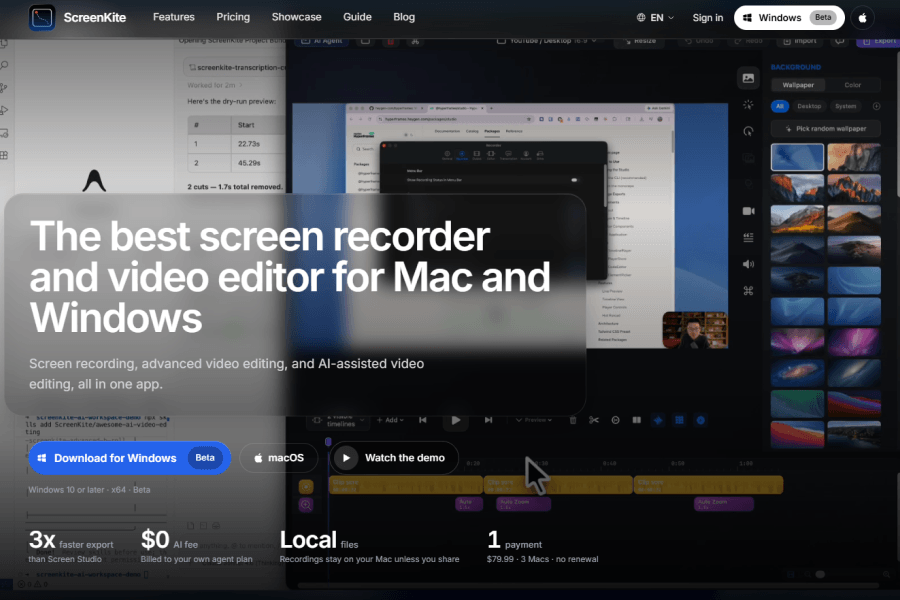Open the camera settings icon
900x600 pixels.
748,211
